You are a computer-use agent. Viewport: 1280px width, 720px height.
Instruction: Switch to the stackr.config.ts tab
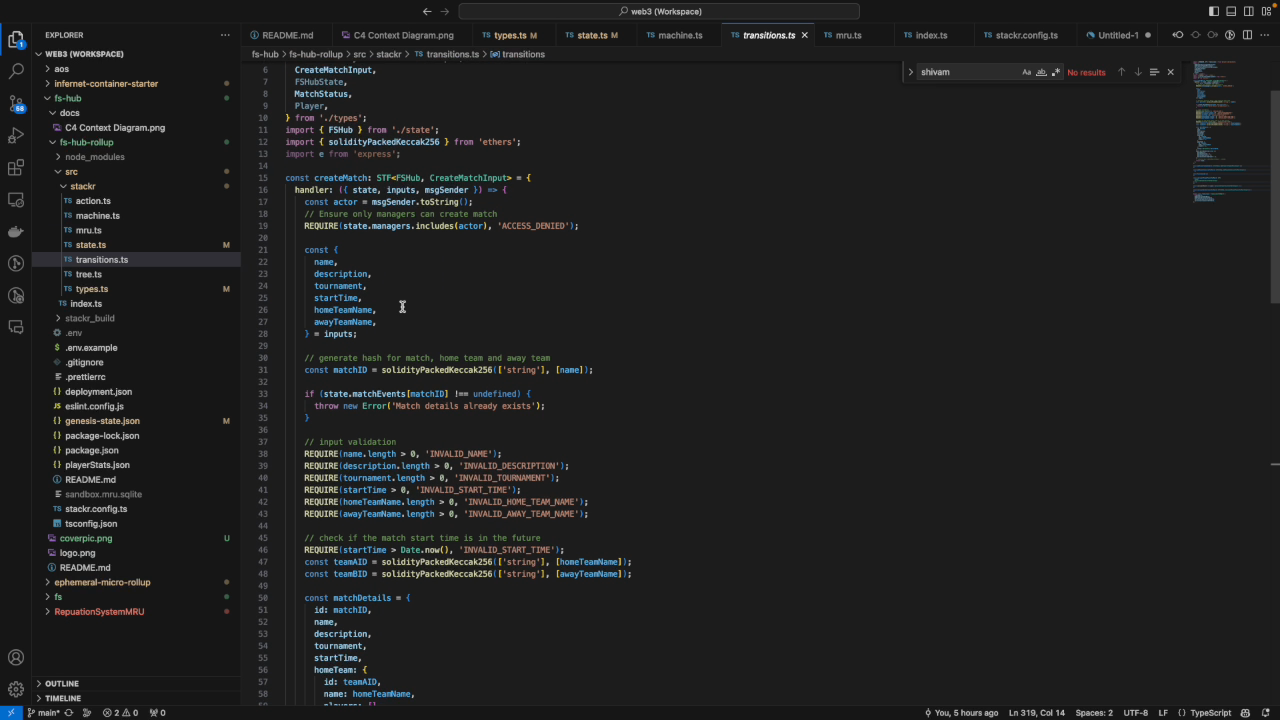[1026, 35]
